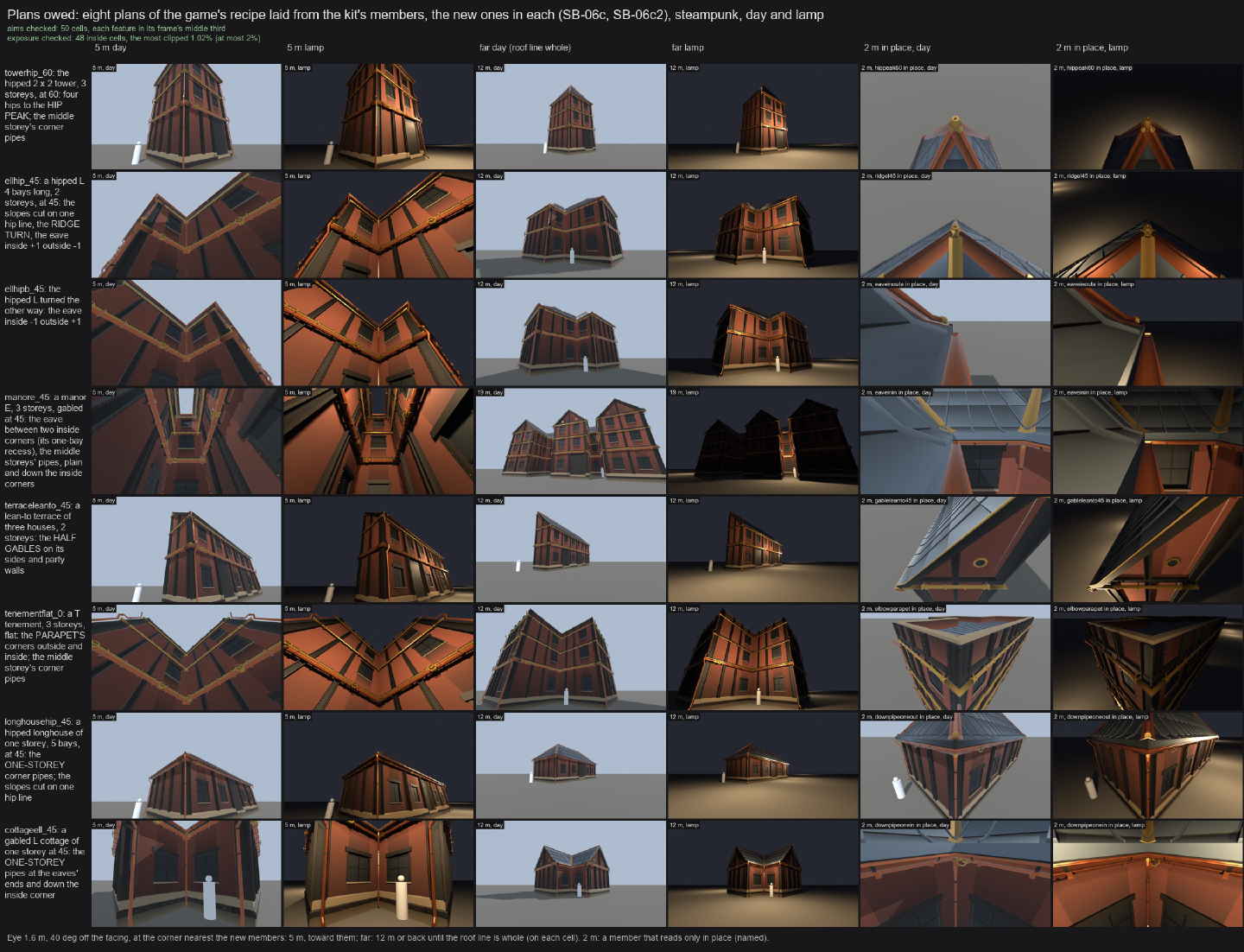Select the eaveinin in place, day thumbnail
The width and height of the screenshot is (1244, 952).
point(955,441)
